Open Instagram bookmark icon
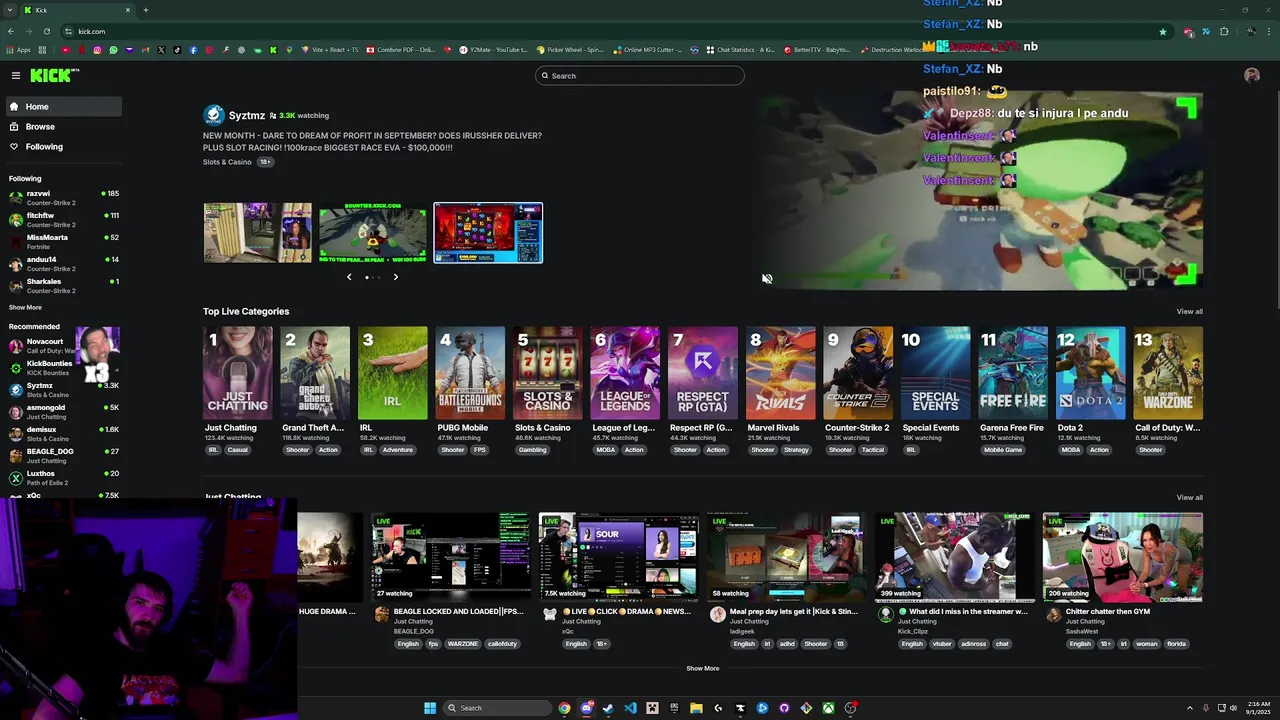The width and height of the screenshot is (1280, 720). [98, 50]
